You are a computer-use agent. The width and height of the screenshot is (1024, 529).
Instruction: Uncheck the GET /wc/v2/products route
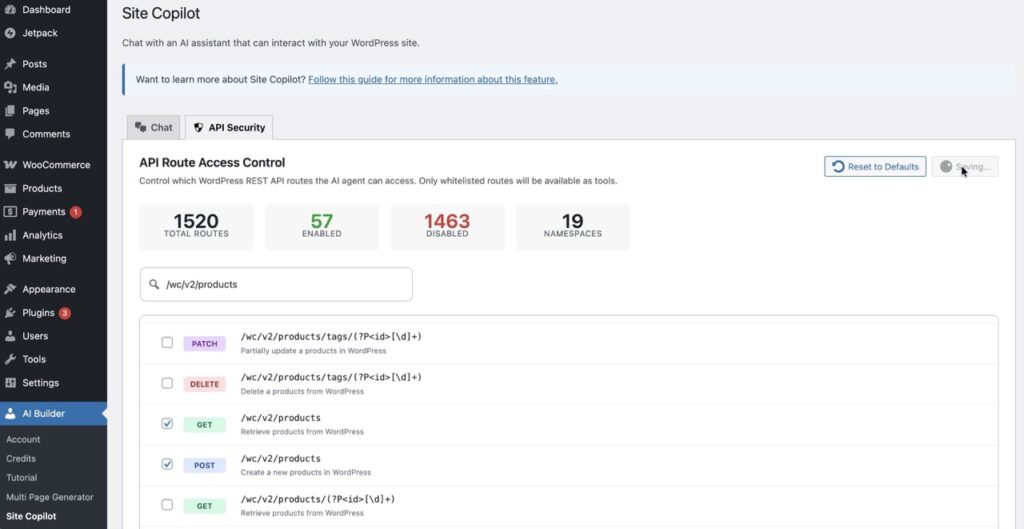(167, 424)
